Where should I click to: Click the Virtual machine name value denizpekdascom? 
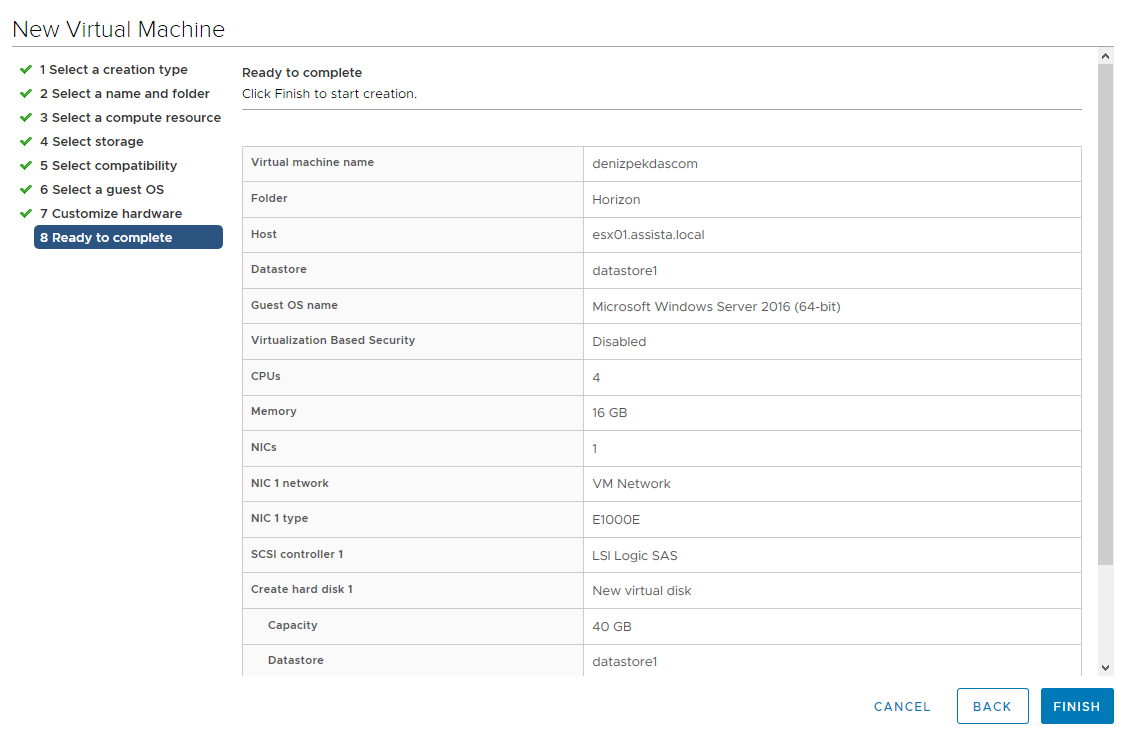(x=644, y=164)
